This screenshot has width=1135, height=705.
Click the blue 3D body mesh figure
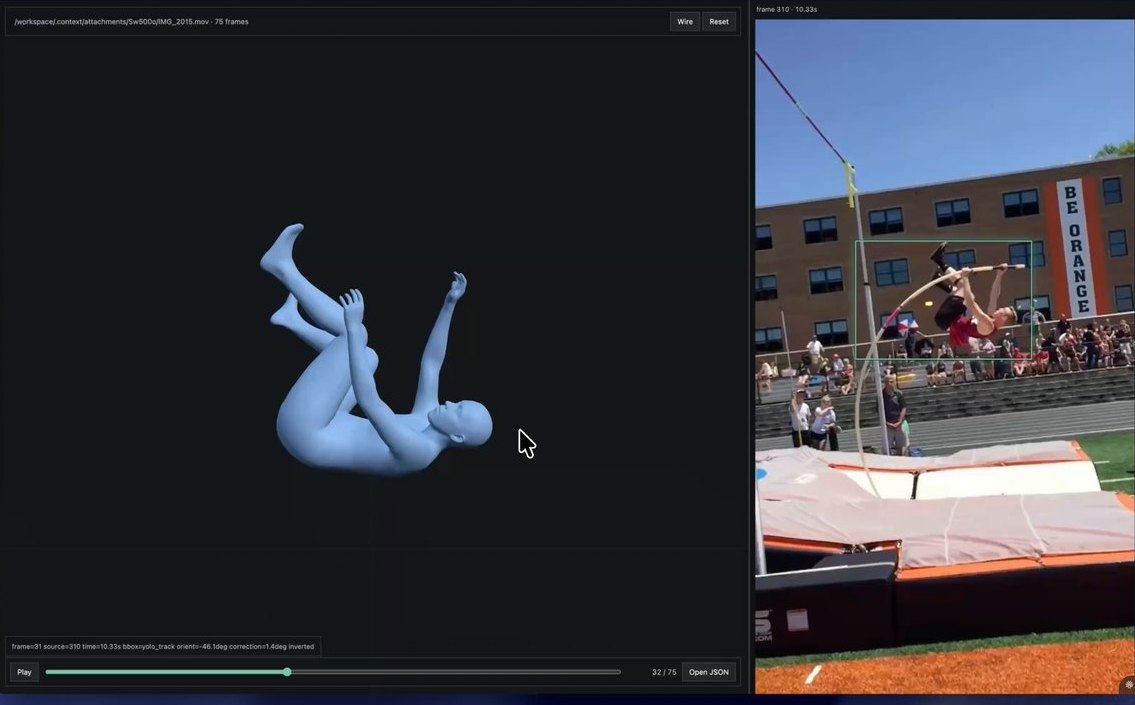[x=376, y=351]
